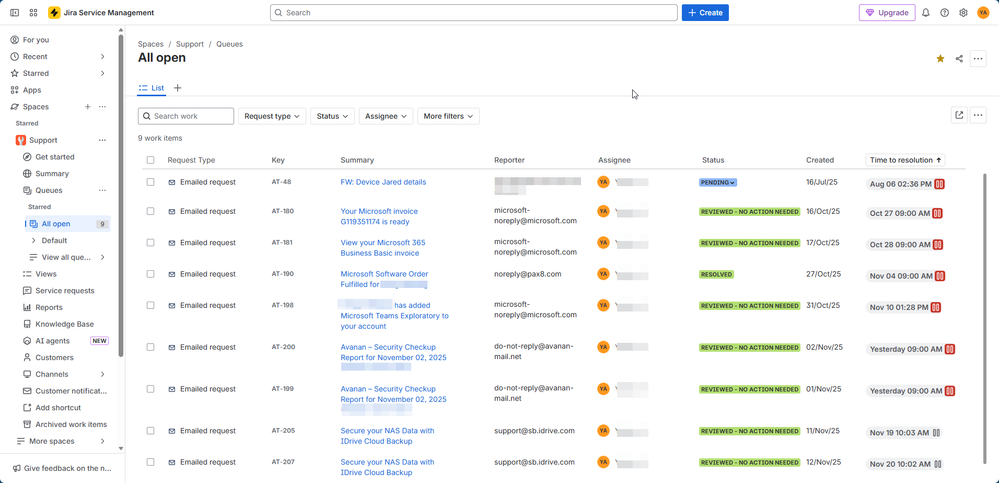This screenshot has width=999, height=483.
Task: Open the app switcher grid icon
Action: coord(34,13)
